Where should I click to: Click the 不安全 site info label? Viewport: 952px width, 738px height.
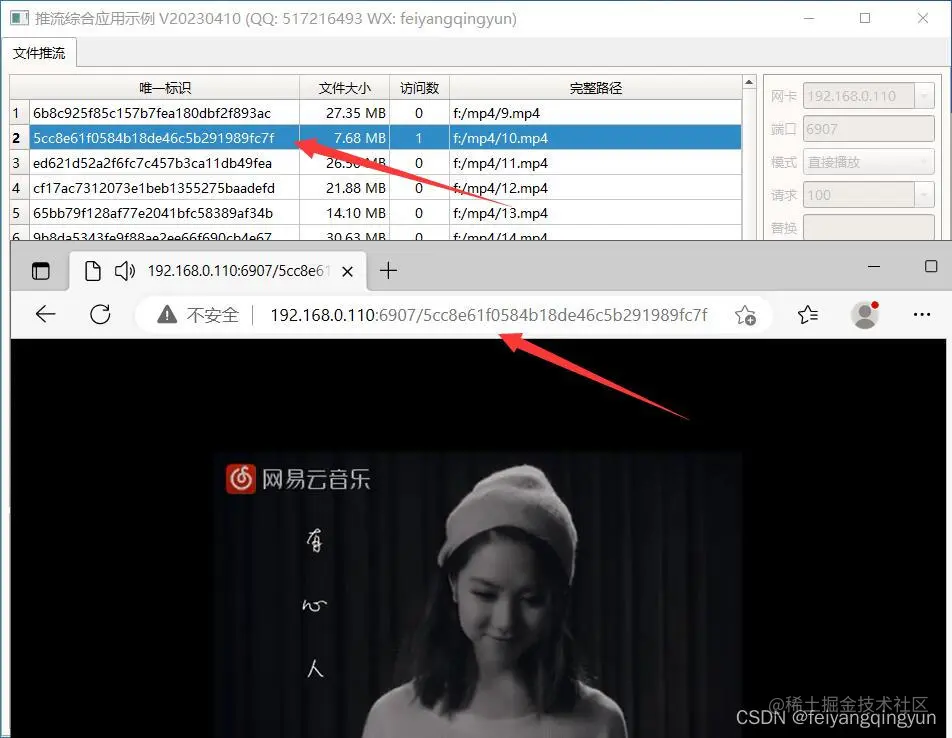coord(212,315)
